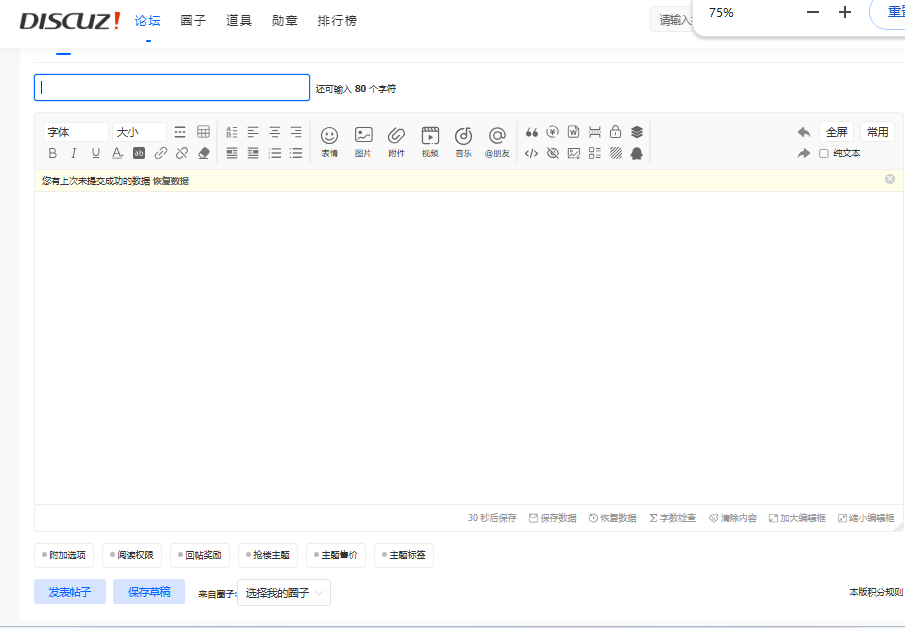This screenshot has height=628, width=905.
Task: Enable the 纯文本 plain text checkbox
Action: coord(824,153)
